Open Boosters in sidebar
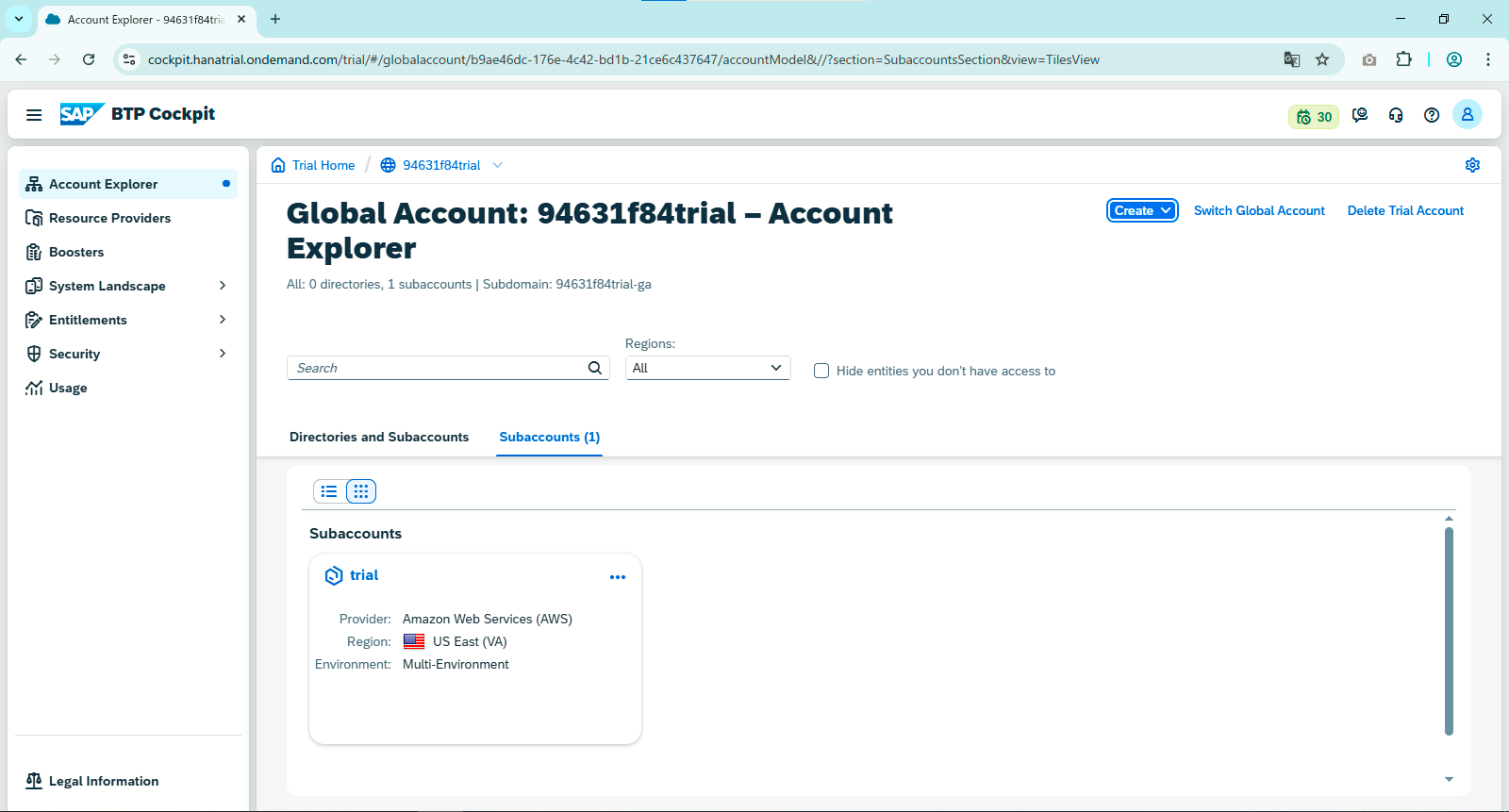 pos(127,252)
